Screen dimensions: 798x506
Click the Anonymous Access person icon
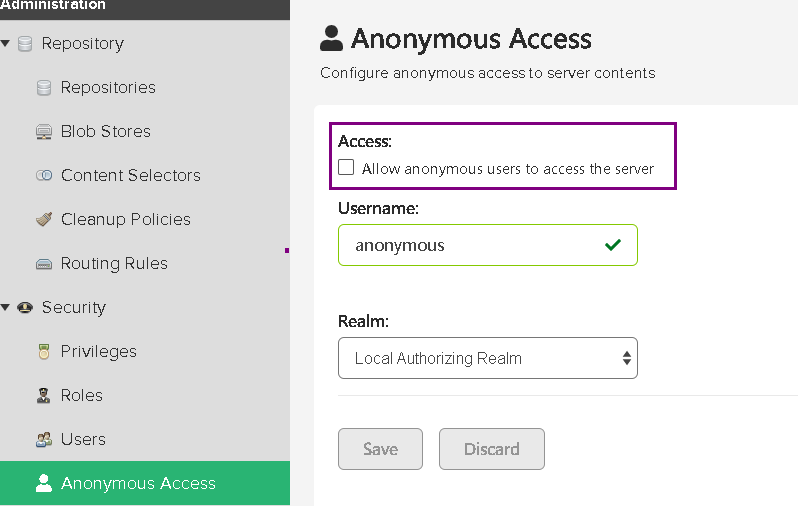pyautogui.click(x=43, y=484)
